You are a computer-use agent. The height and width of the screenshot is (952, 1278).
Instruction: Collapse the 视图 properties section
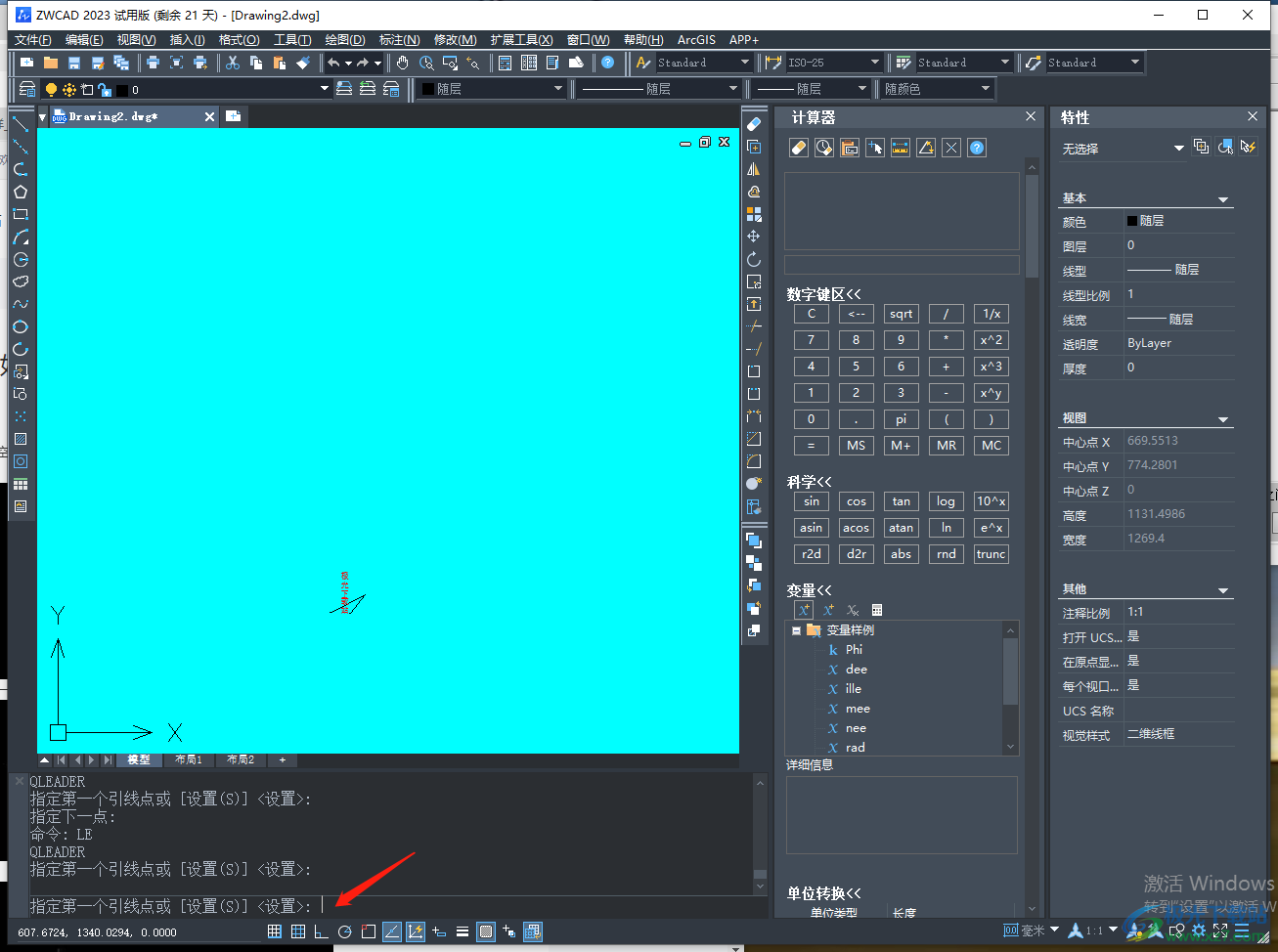point(1223,419)
